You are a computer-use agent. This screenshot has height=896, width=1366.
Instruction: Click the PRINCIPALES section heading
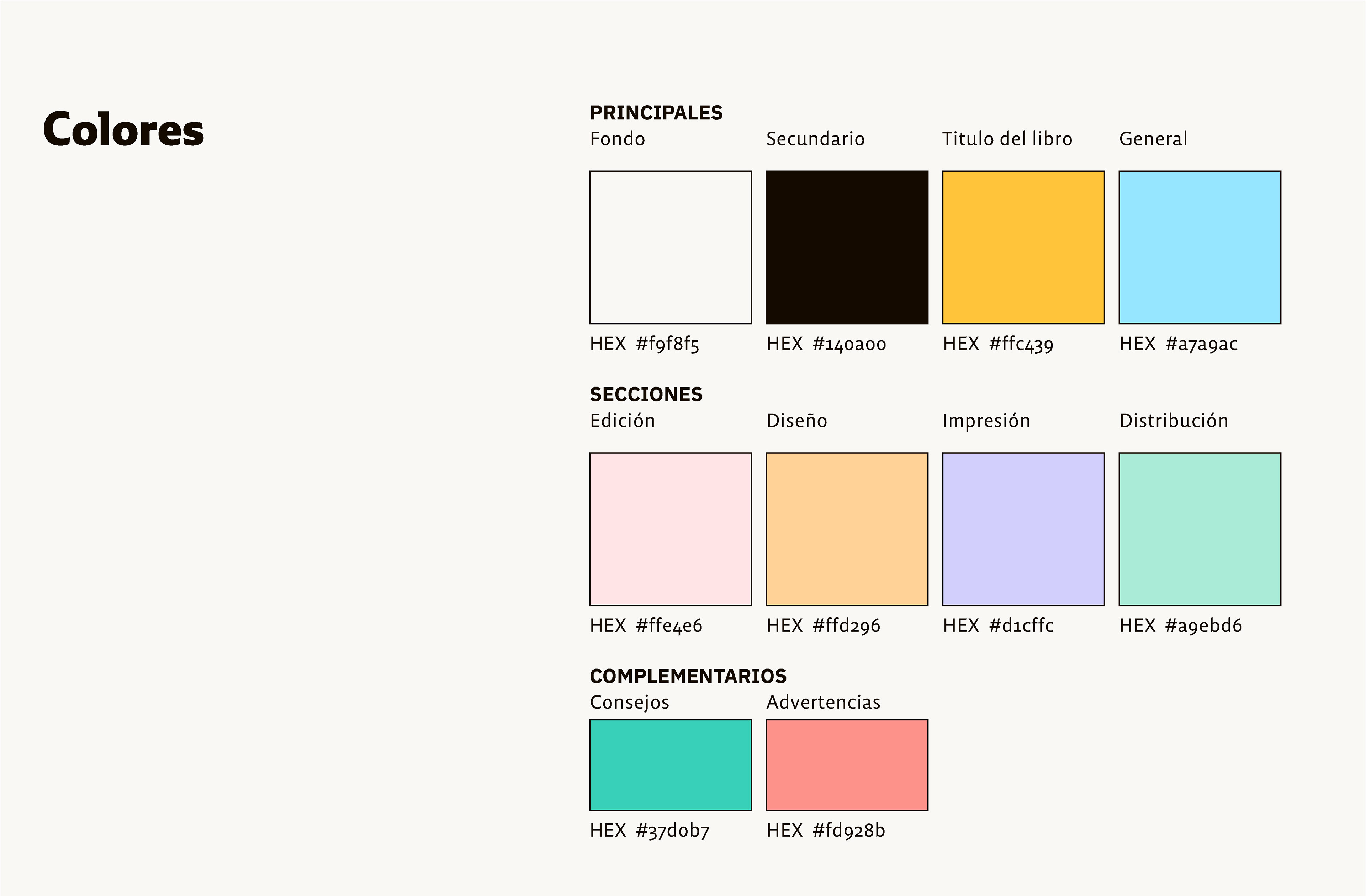656,113
